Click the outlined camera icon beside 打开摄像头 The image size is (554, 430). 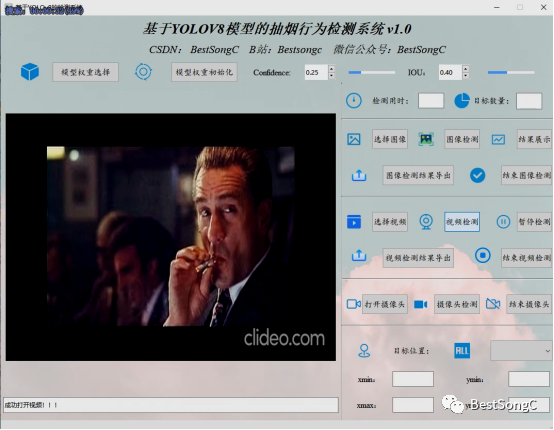pyautogui.click(x=353, y=304)
